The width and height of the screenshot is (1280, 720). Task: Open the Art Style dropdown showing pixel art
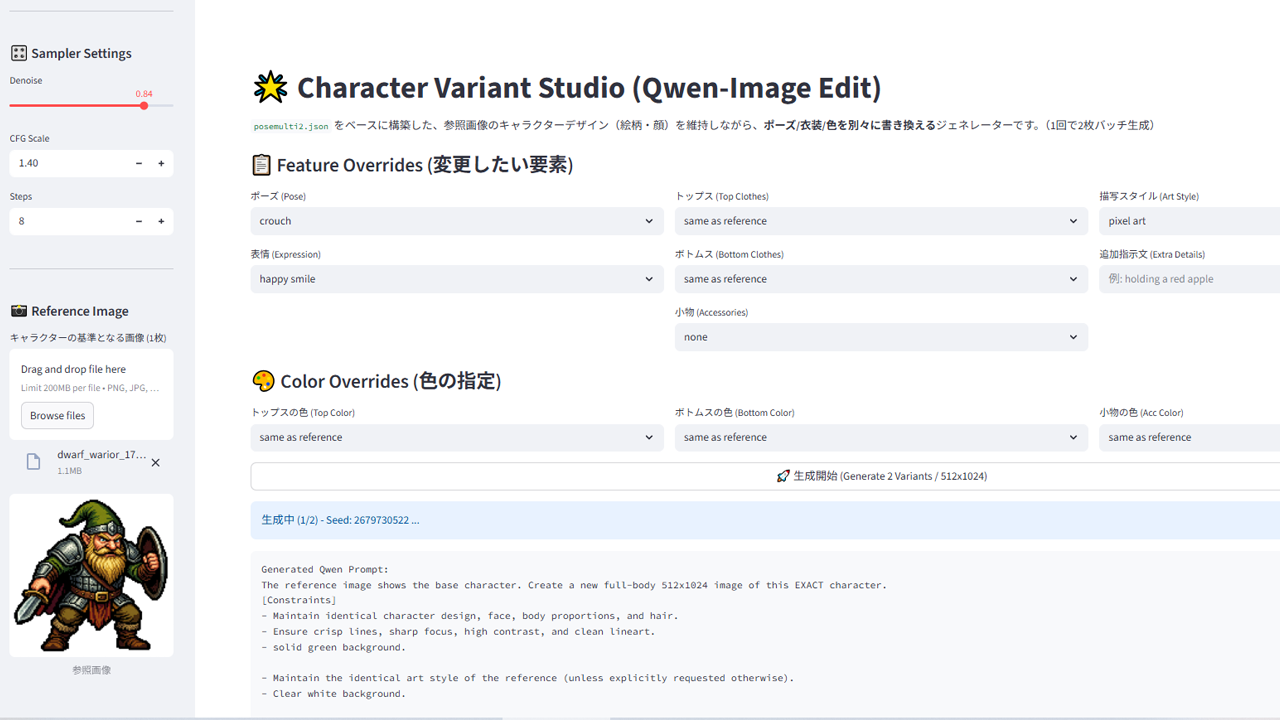coord(1190,221)
